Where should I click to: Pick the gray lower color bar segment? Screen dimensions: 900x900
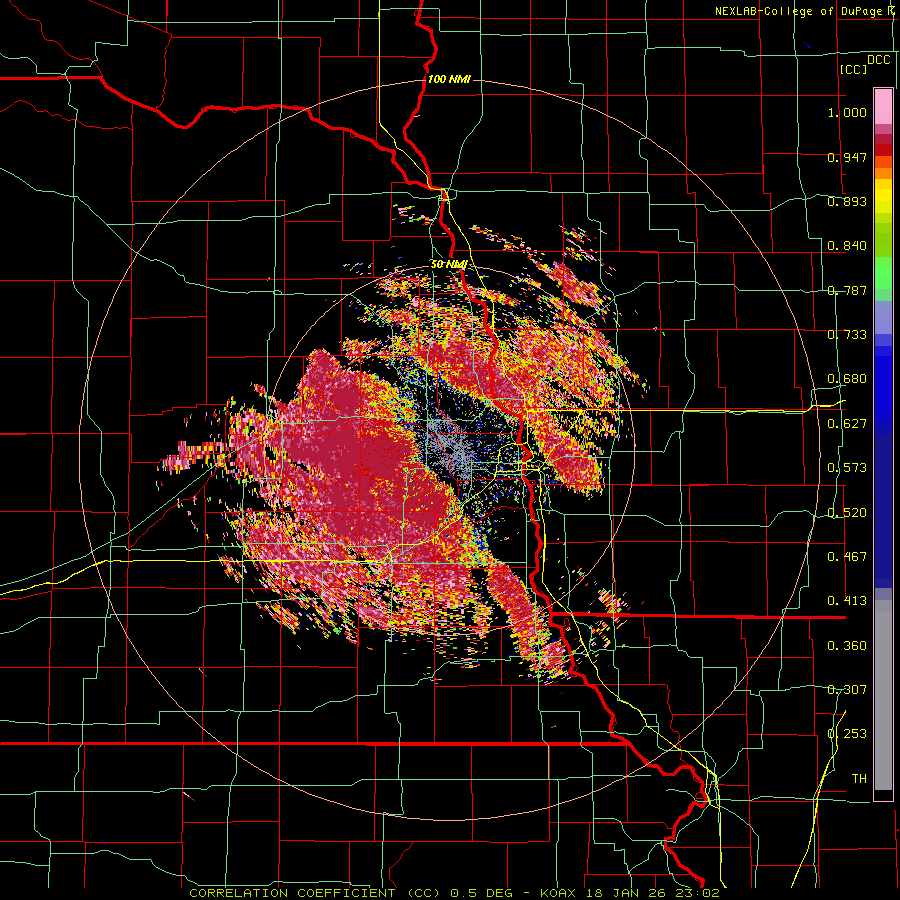pos(883,695)
